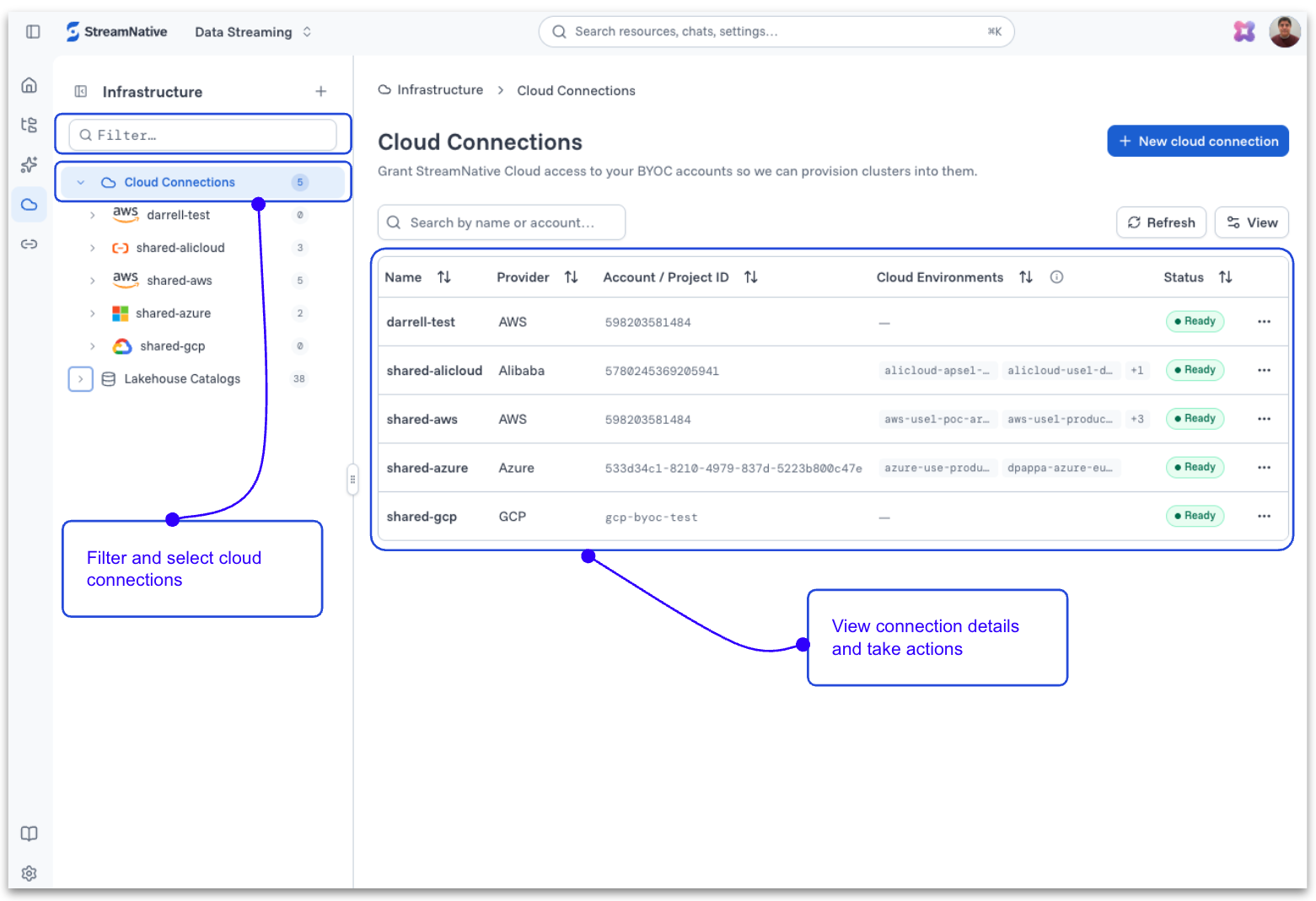The image size is (1316, 901).
Task: Toggle the left sidebar panel icon
Action: click(33, 32)
